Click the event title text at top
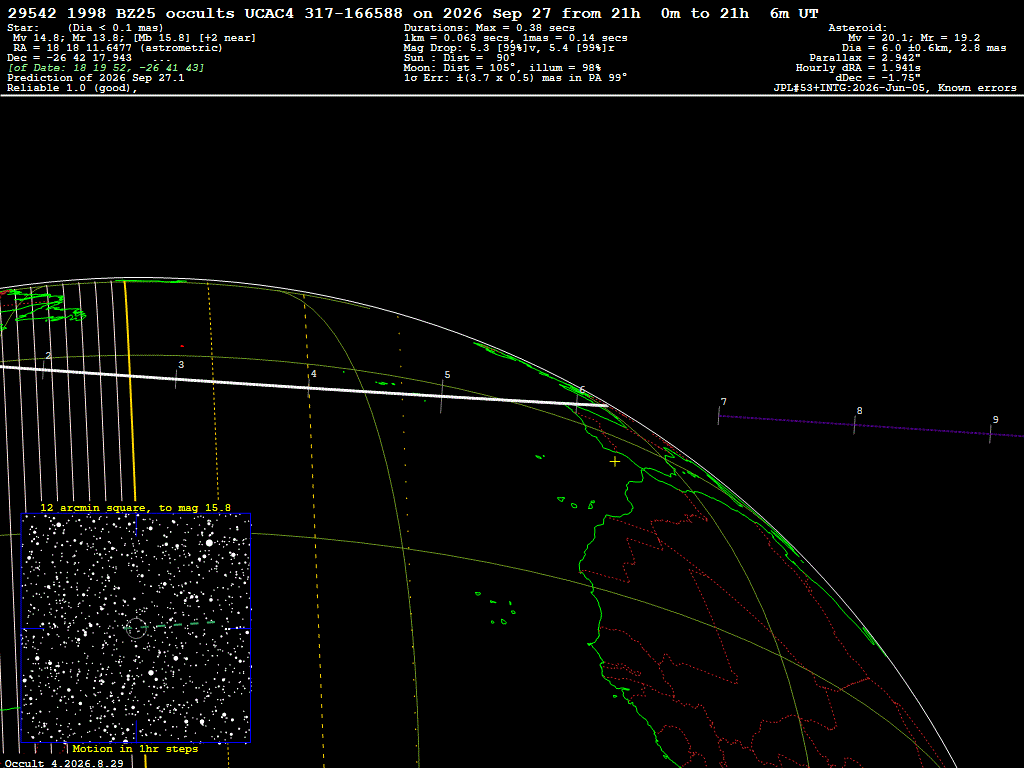 [x=412, y=14]
